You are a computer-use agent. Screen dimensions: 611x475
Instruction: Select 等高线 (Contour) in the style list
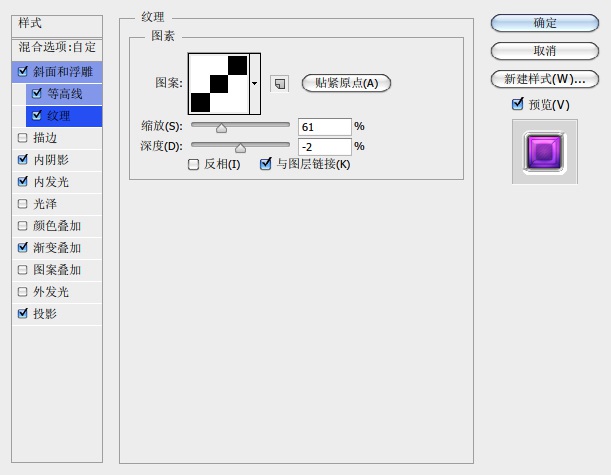[65, 94]
